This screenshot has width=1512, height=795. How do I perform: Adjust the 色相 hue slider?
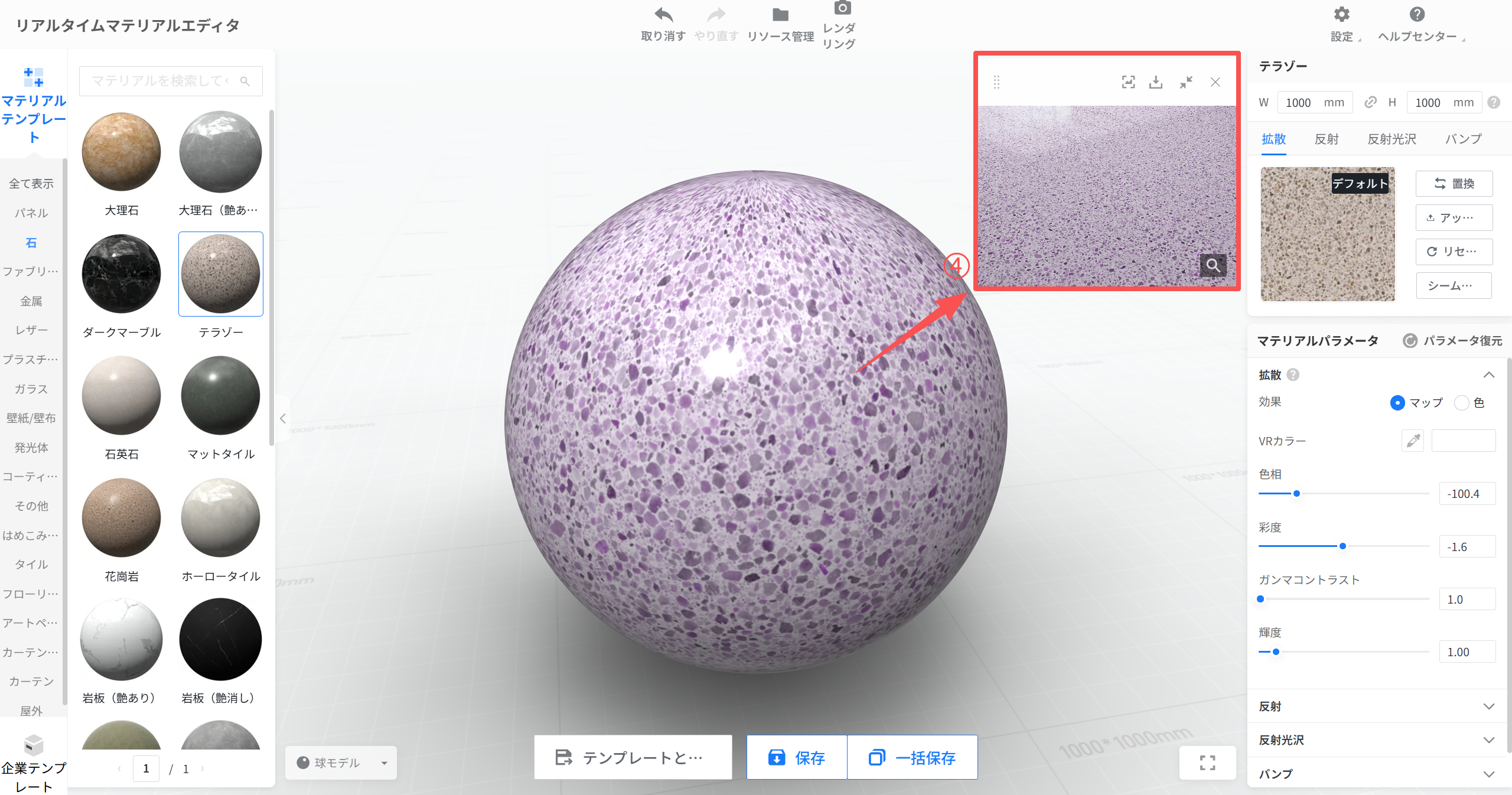click(x=1297, y=493)
